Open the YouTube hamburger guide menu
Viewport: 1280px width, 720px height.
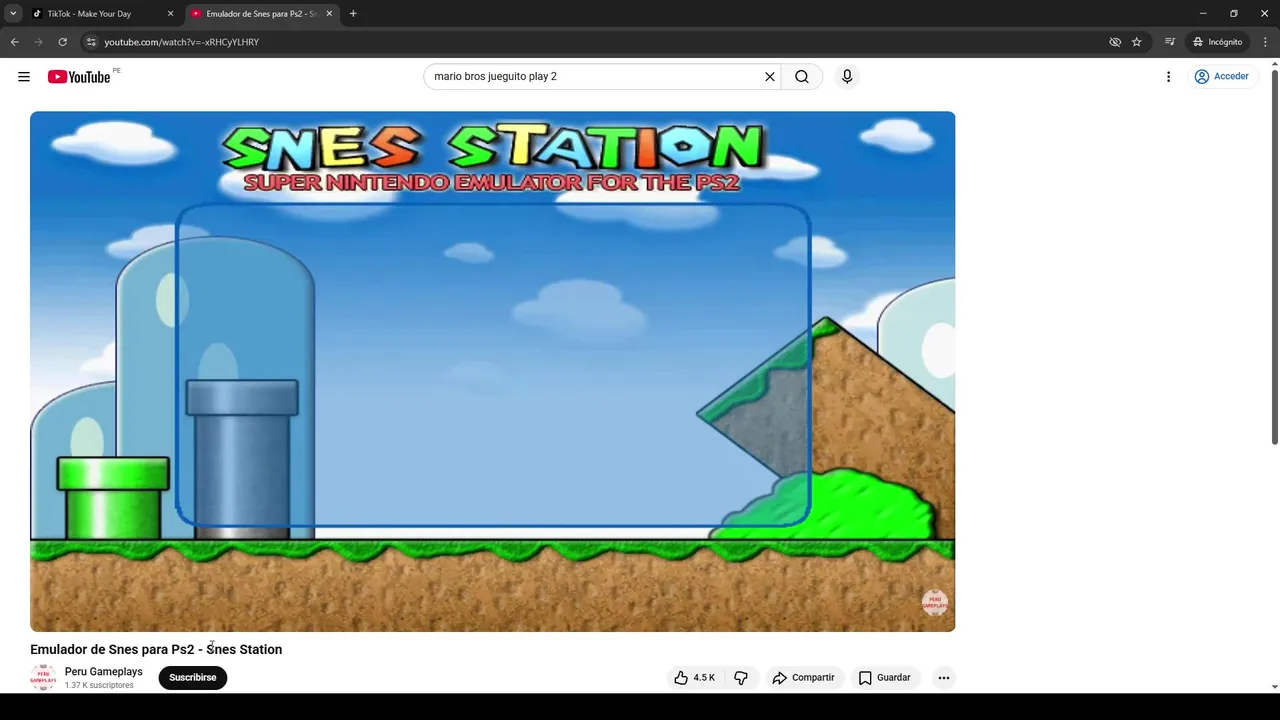(24, 77)
